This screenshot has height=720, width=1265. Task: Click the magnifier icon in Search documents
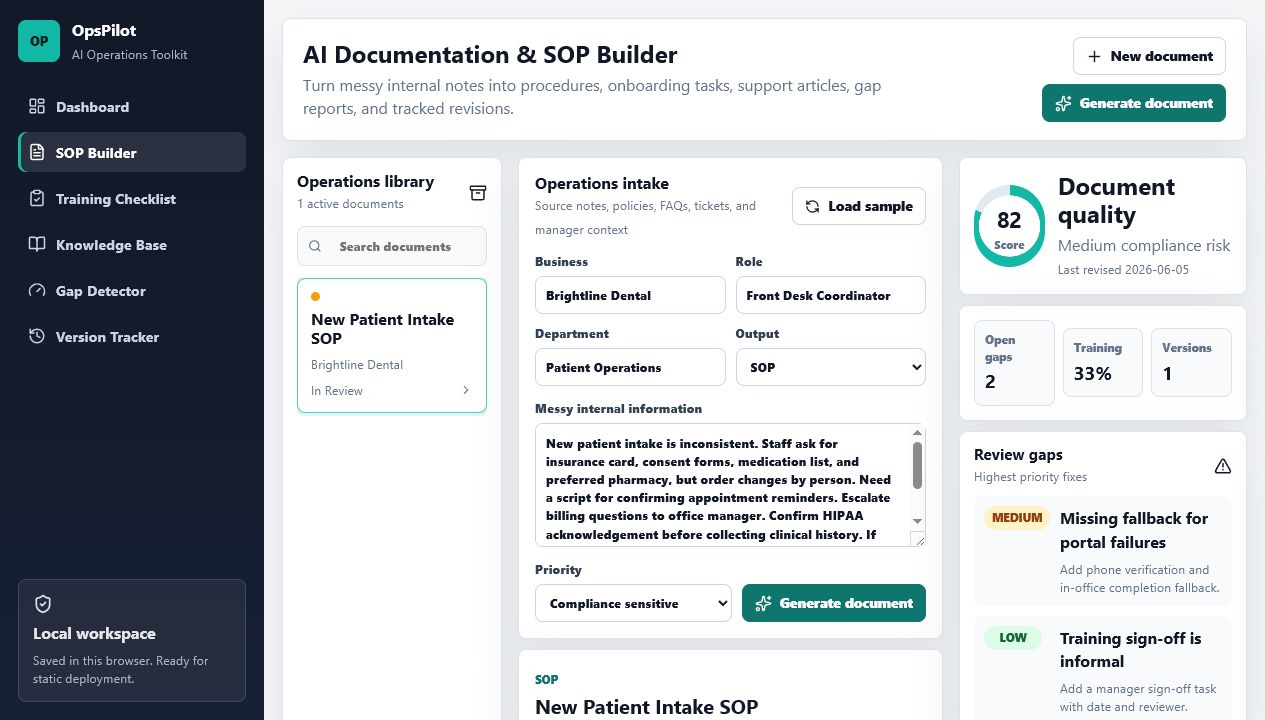315,246
